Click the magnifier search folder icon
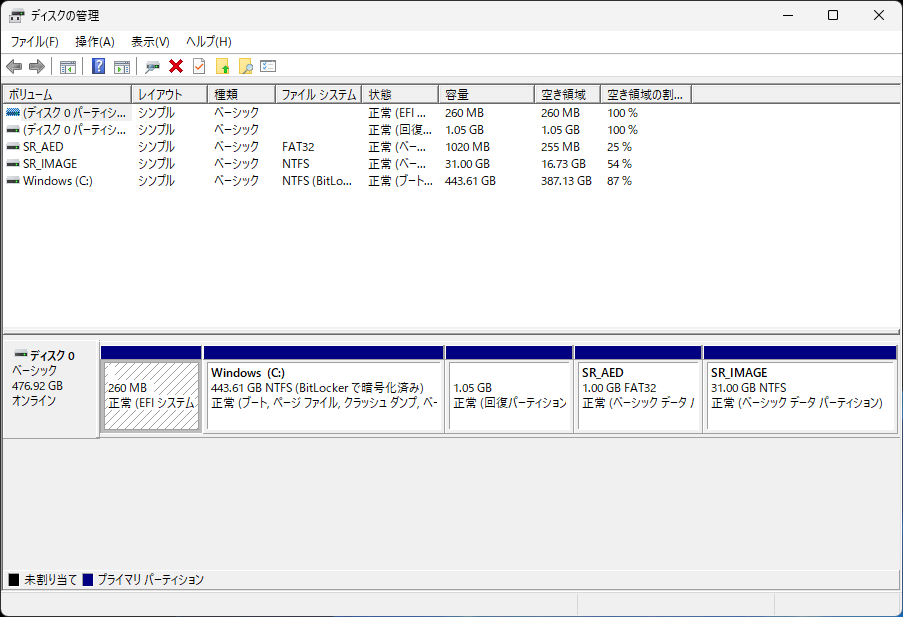903x617 pixels. 245,67
